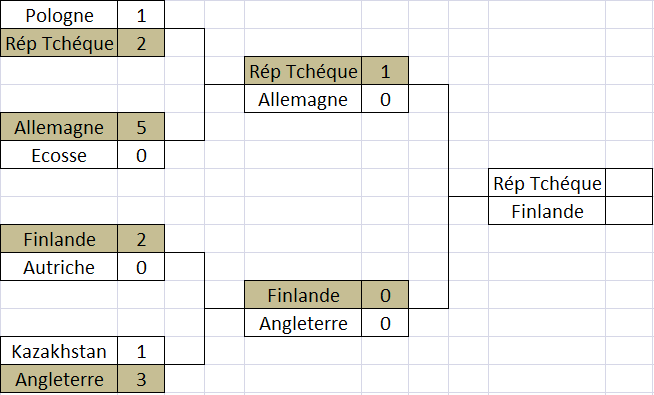Click Rép Tchéque's first-round score of 2
654x395 pixels.
pyautogui.click(x=141, y=43)
